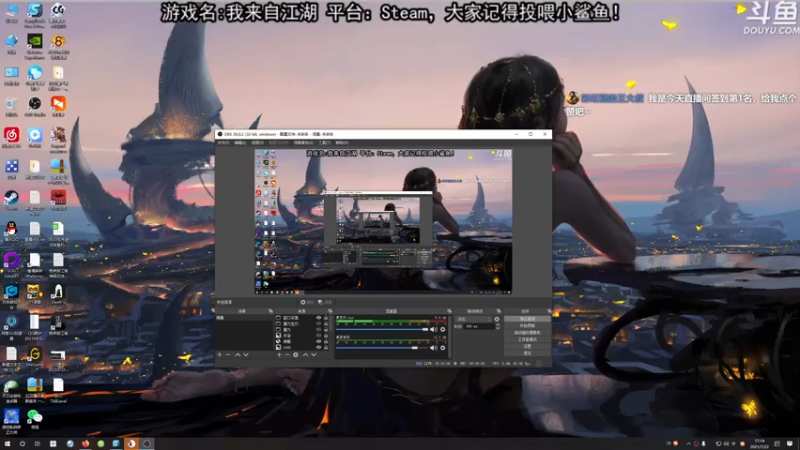Open the 文件 menu in OBS
Screen dimensions: 800x450
point(223,143)
